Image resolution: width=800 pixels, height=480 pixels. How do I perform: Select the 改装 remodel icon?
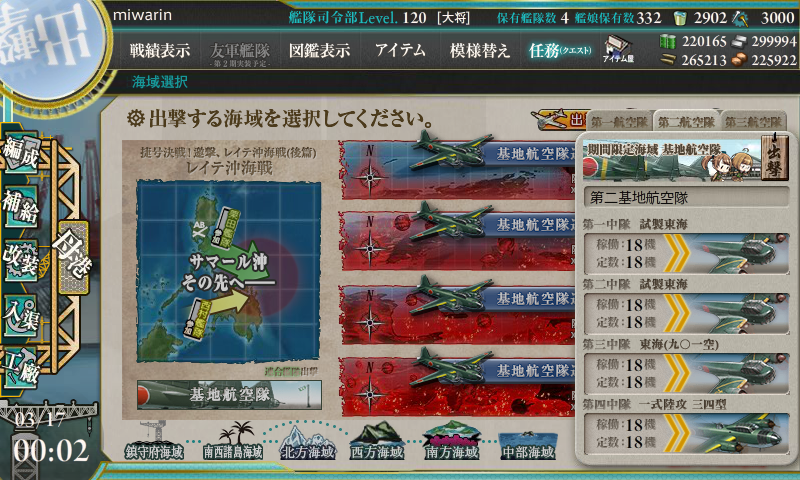[x=20, y=261]
